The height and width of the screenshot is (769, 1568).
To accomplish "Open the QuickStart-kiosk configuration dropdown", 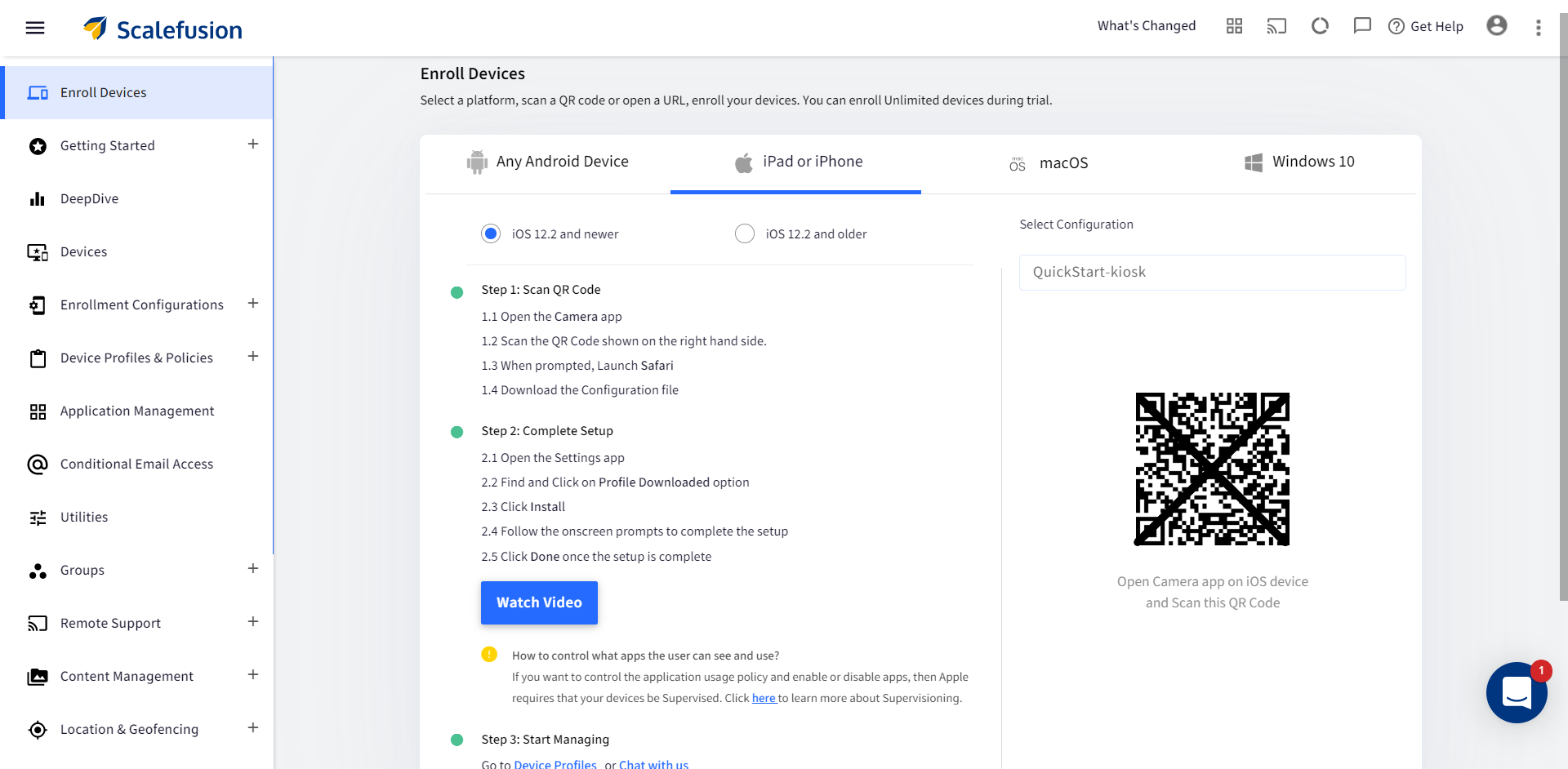I will [x=1212, y=272].
